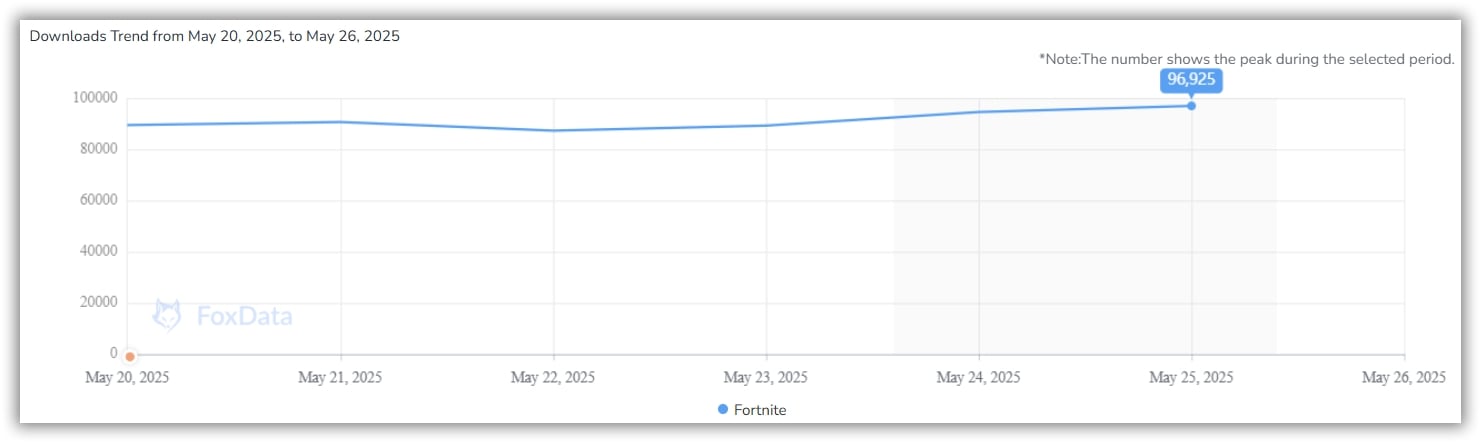1481x443 pixels.
Task: Click the 80000 y-axis value
Action: tap(99, 149)
